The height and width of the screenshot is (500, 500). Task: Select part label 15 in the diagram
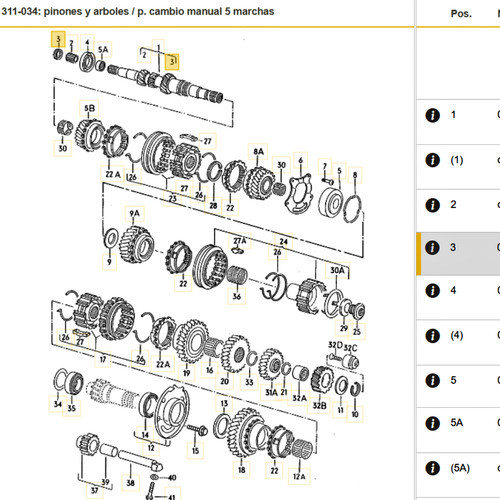click(x=195, y=451)
